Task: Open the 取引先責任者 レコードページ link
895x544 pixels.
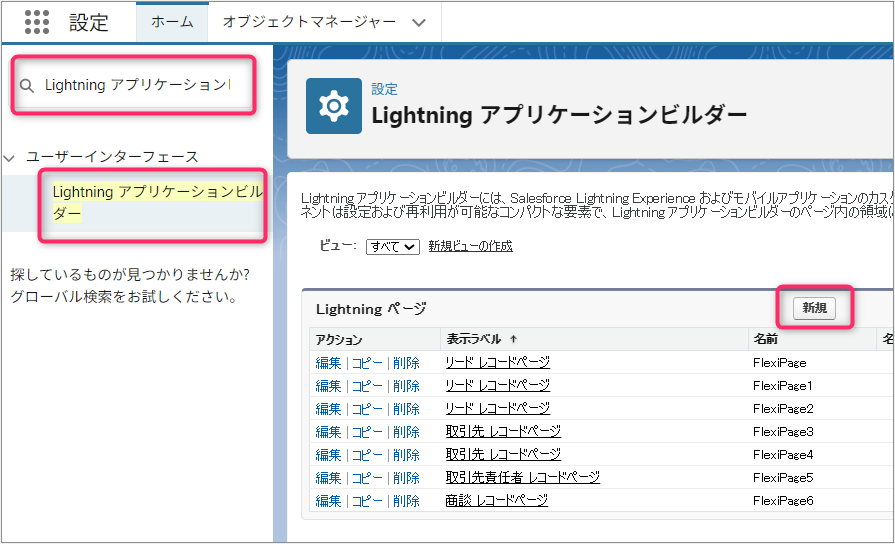Action: pos(522,478)
